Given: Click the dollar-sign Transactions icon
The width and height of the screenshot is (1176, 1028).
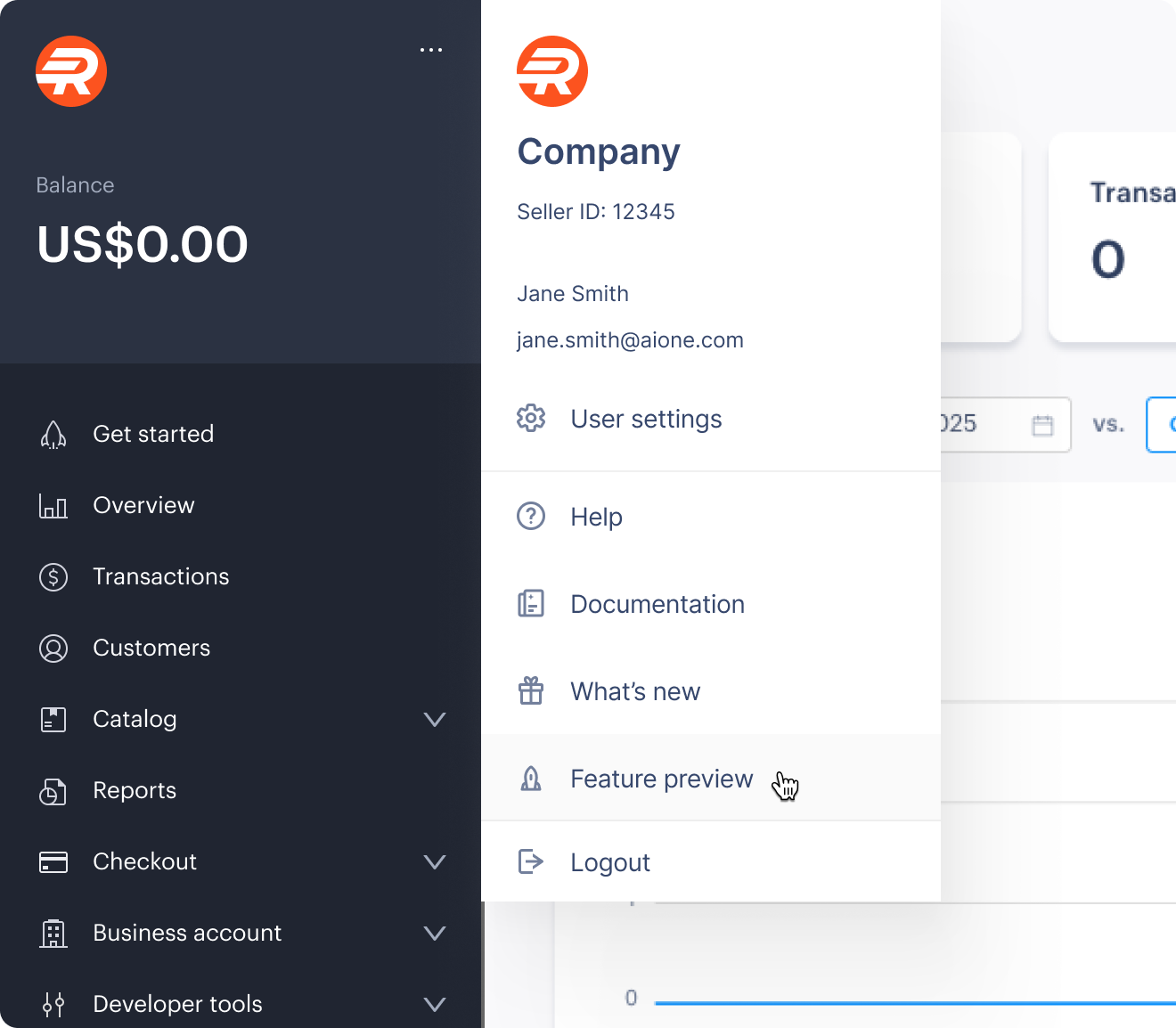Looking at the screenshot, I should point(53,577).
